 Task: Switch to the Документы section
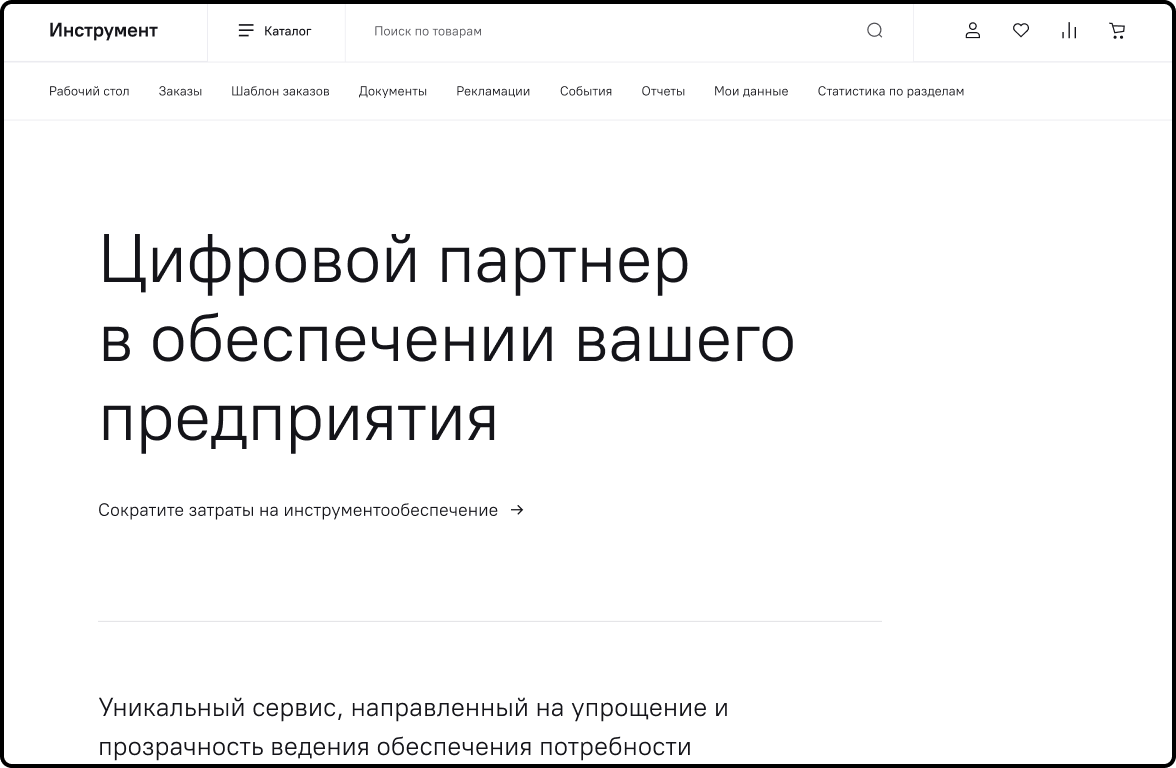click(393, 92)
